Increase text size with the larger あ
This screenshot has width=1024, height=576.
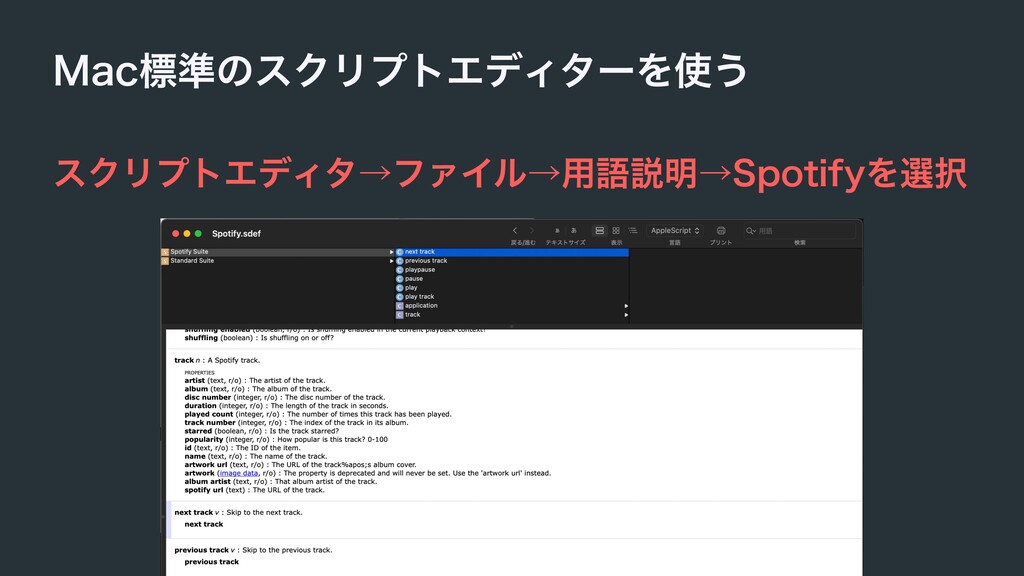[574, 231]
